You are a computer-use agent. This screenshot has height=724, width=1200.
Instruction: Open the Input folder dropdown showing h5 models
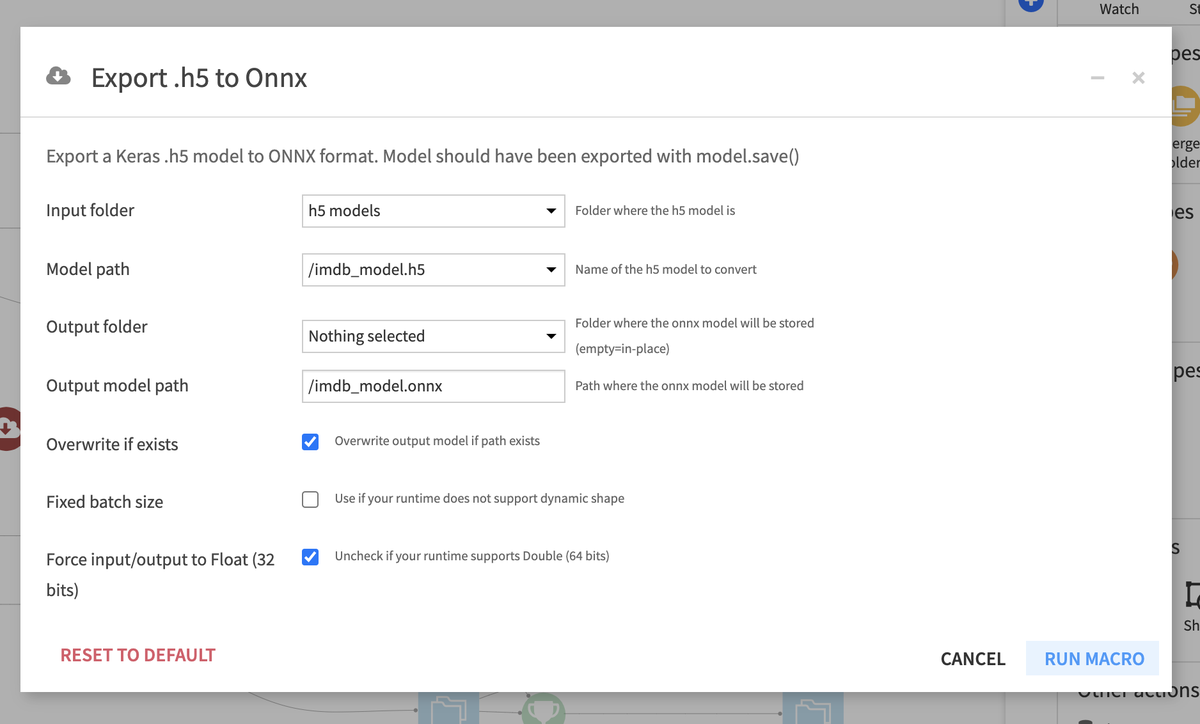[433, 211]
